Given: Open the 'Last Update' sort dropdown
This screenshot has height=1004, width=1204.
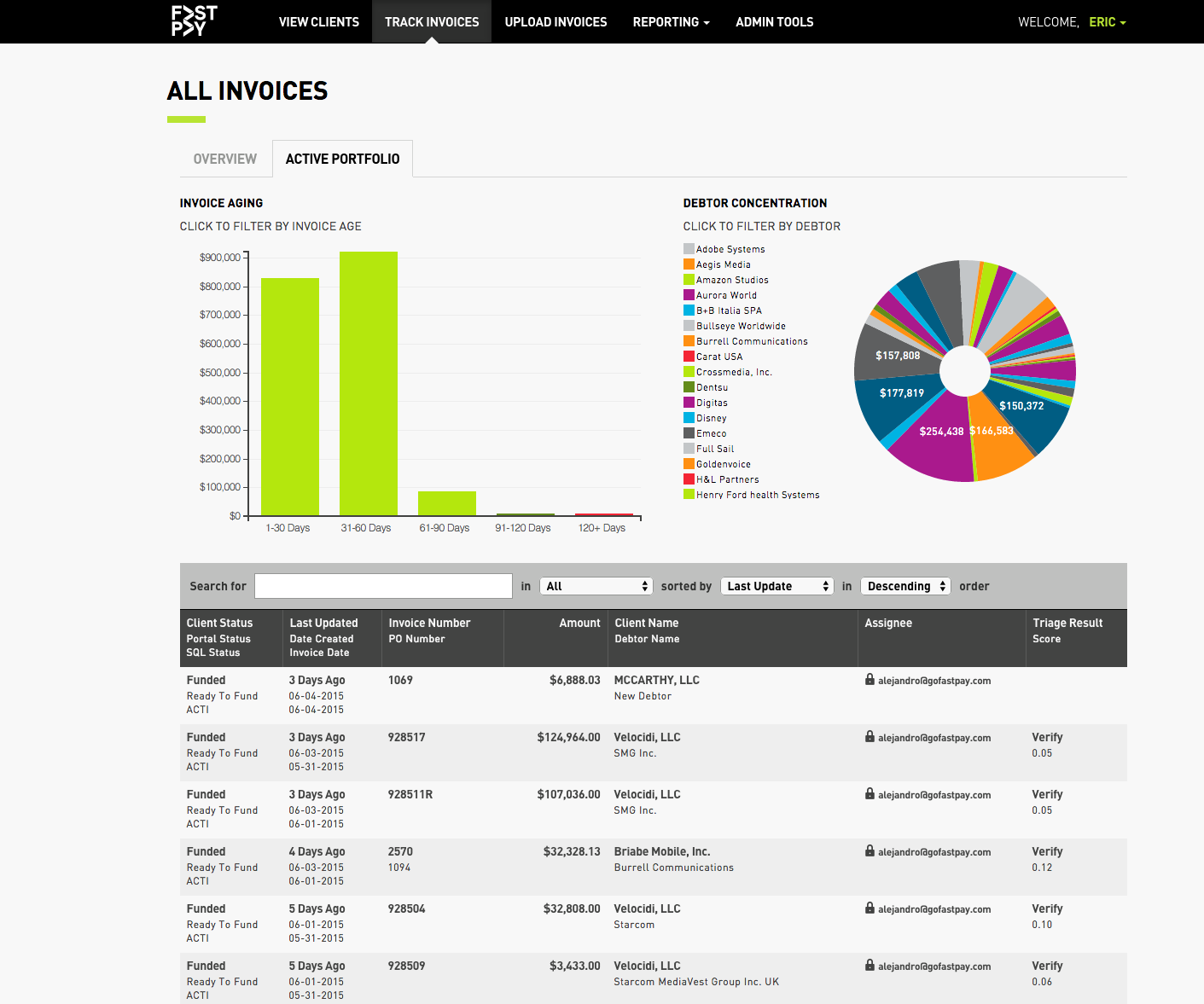Looking at the screenshot, I should (777, 586).
